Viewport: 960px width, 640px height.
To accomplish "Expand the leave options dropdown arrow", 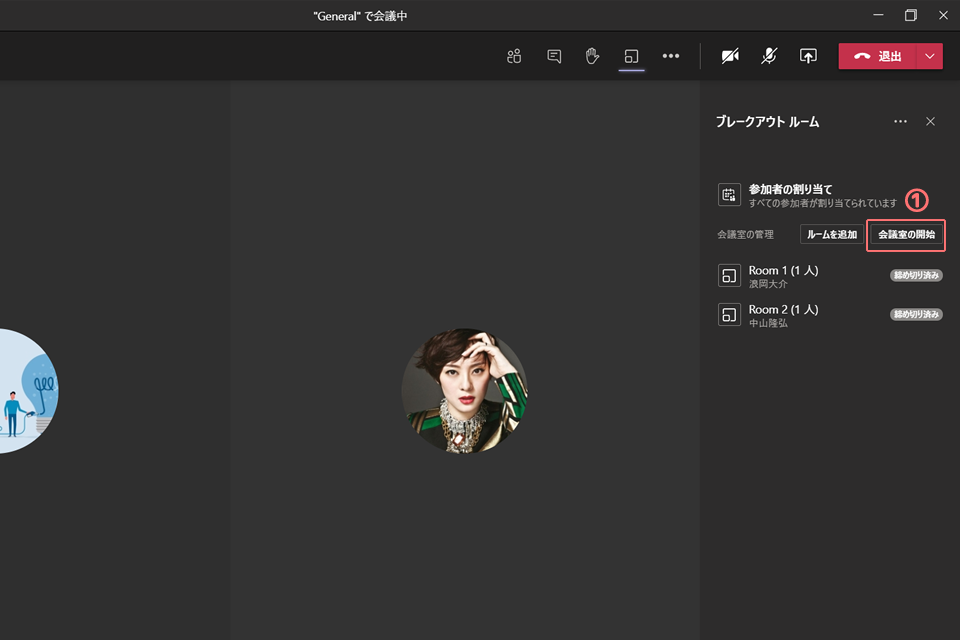I will pyautogui.click(x=929, y=56).
